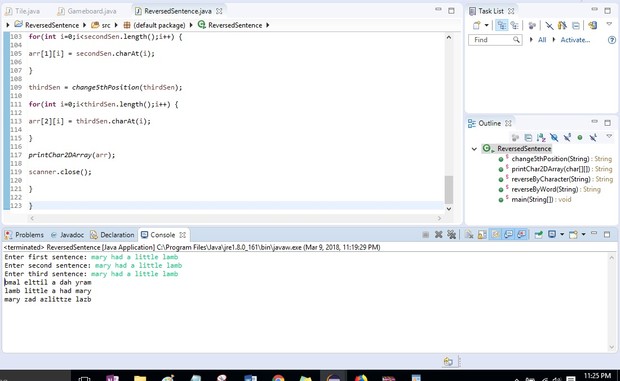Collapse all items in Outline toolbar
This screenshot has width=620, height=381.
tap(528, 137)
